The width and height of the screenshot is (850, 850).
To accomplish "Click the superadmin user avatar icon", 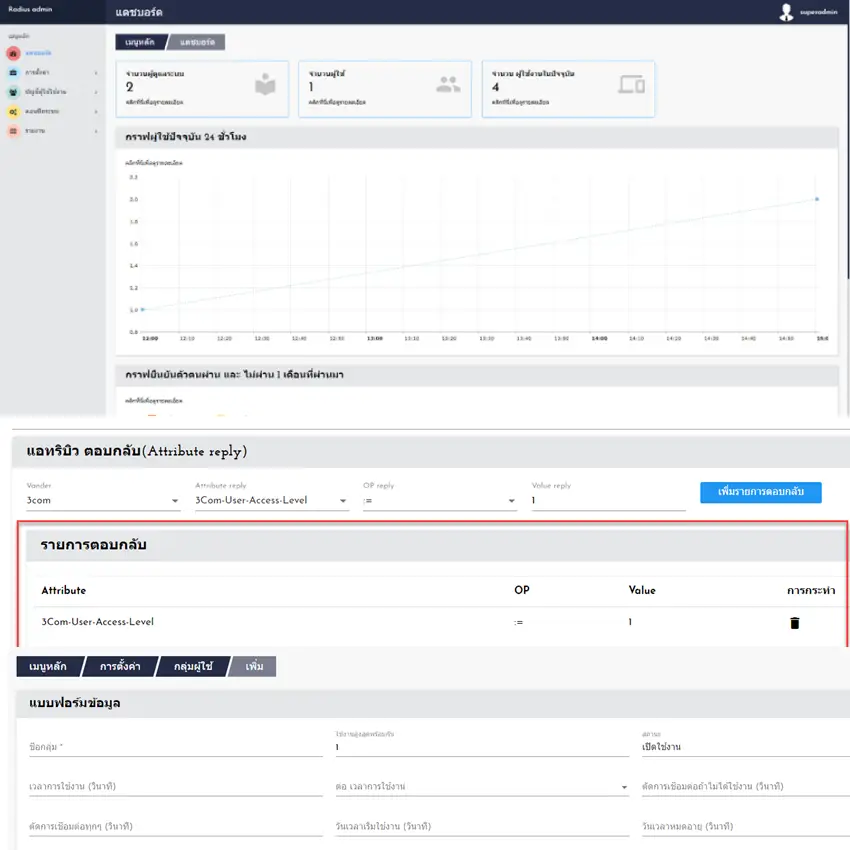I will tap(787, 12).
